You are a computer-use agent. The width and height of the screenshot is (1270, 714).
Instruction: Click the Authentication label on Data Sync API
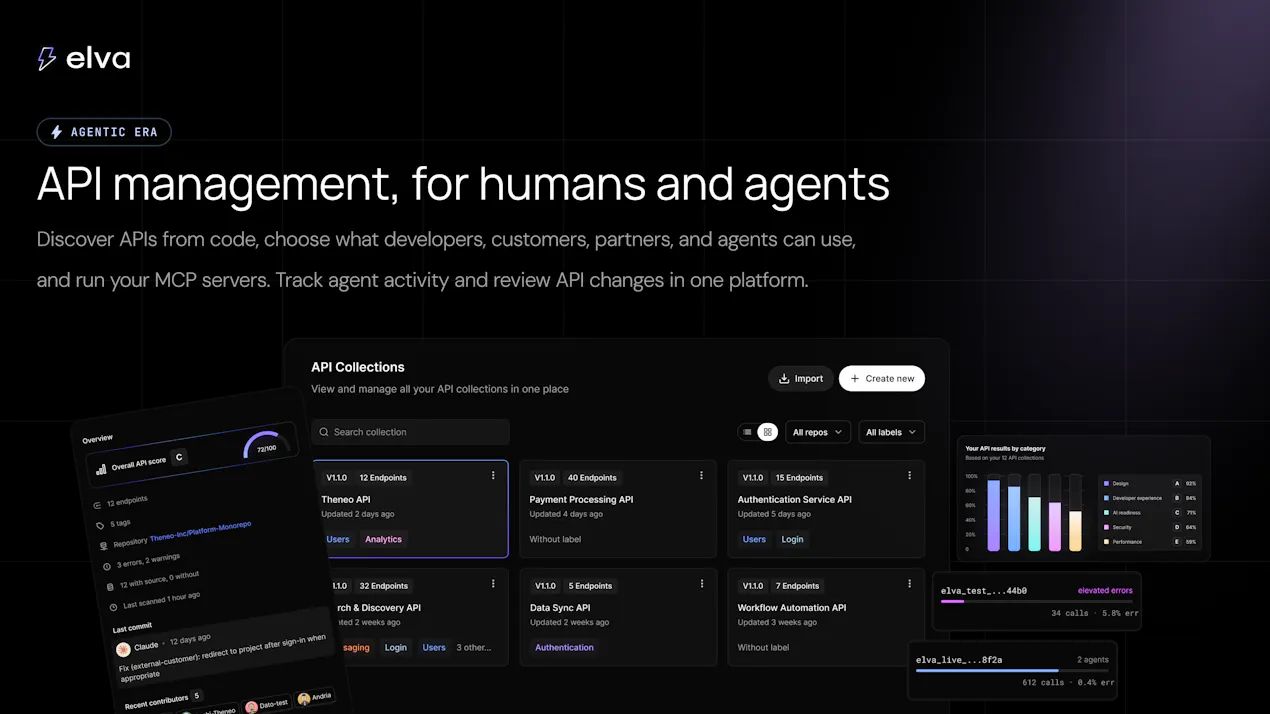564,647
